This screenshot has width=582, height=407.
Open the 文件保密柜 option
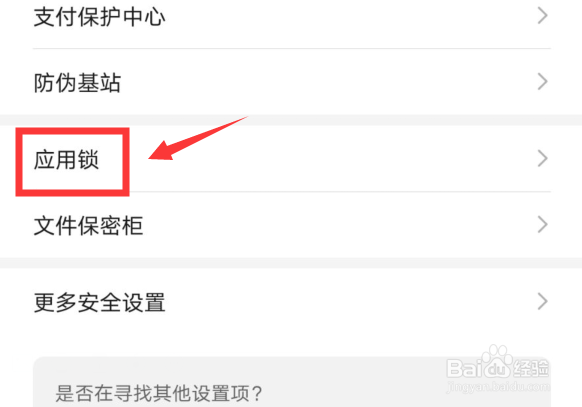(x=88, y=226)
